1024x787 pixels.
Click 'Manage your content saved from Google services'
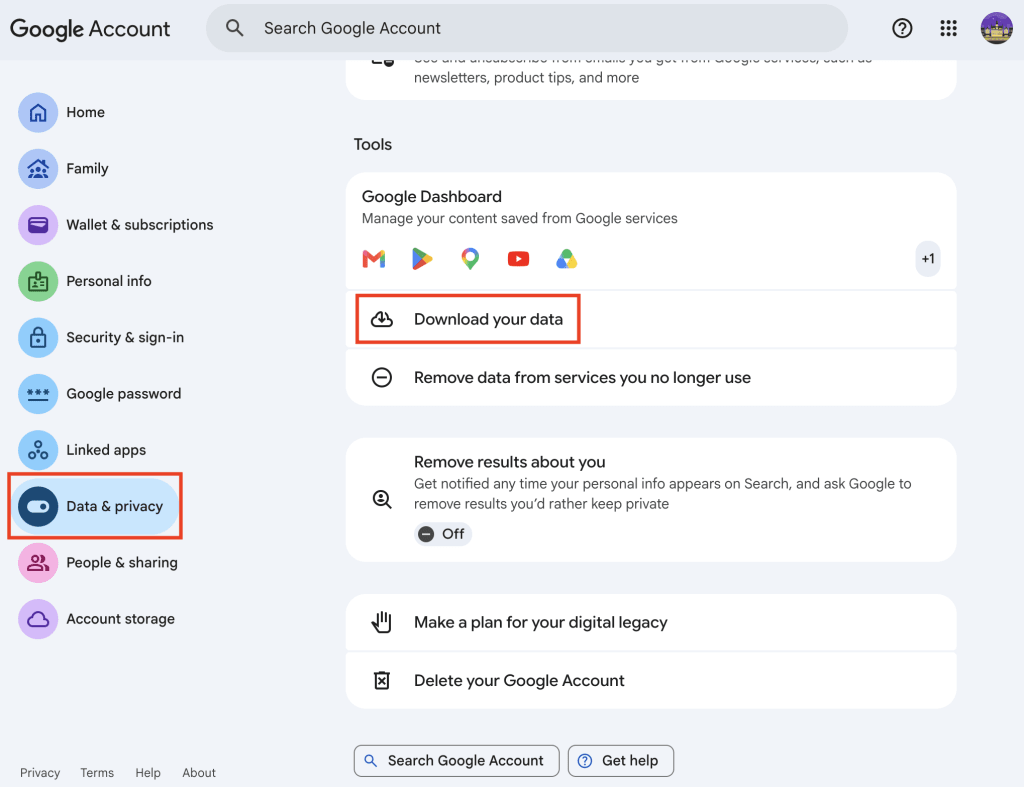520,218
